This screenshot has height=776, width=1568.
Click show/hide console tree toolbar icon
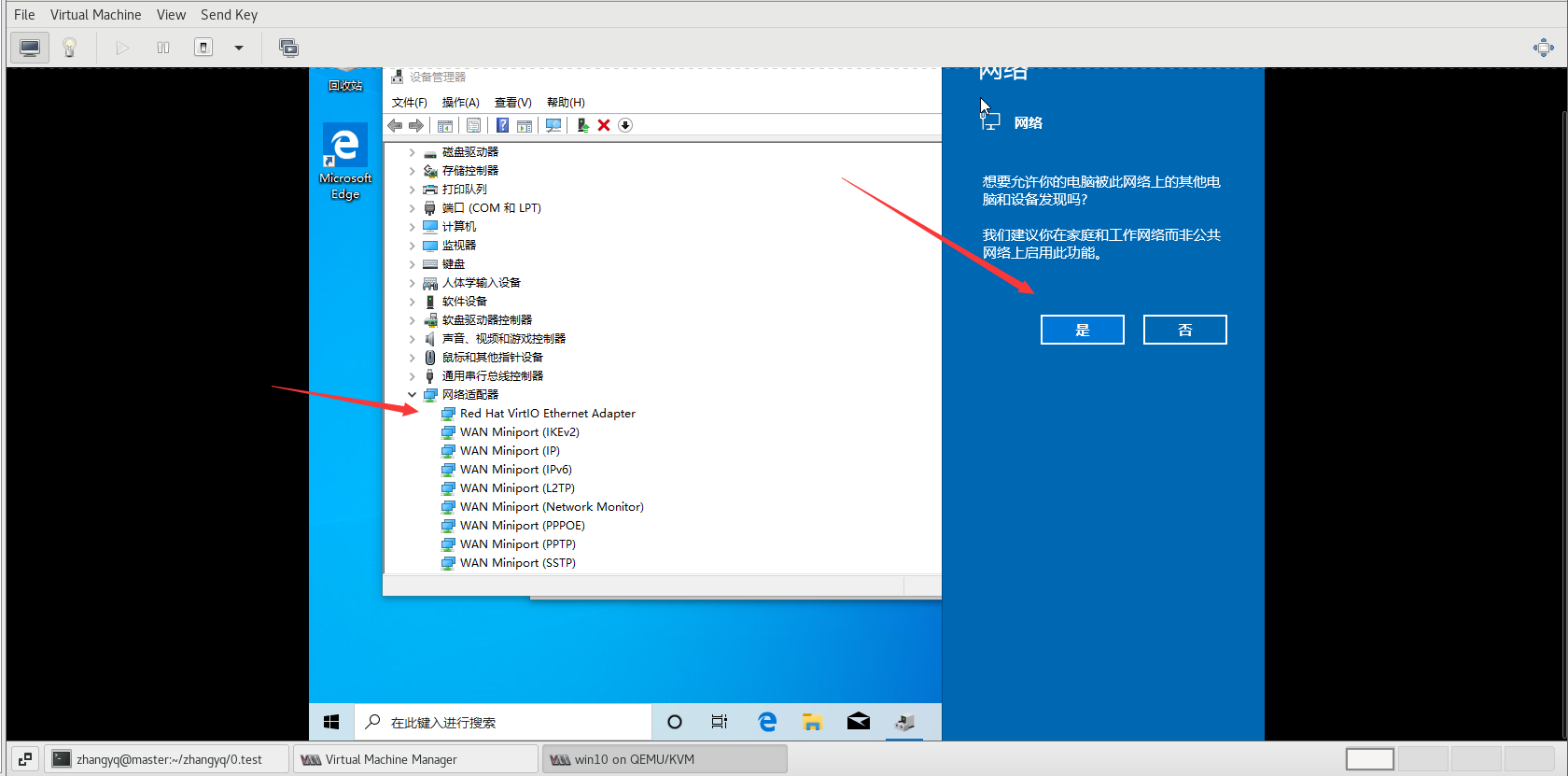(445, 125)
